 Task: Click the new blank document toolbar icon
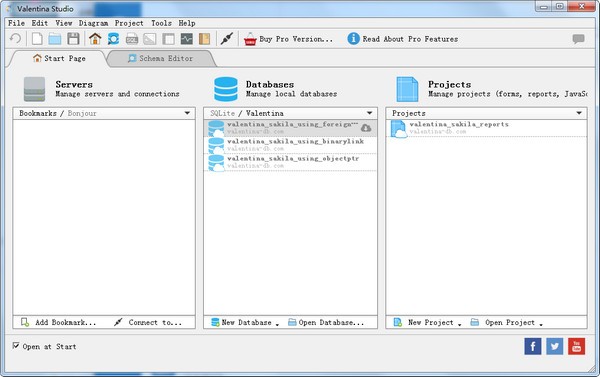(x=37, y=39)
